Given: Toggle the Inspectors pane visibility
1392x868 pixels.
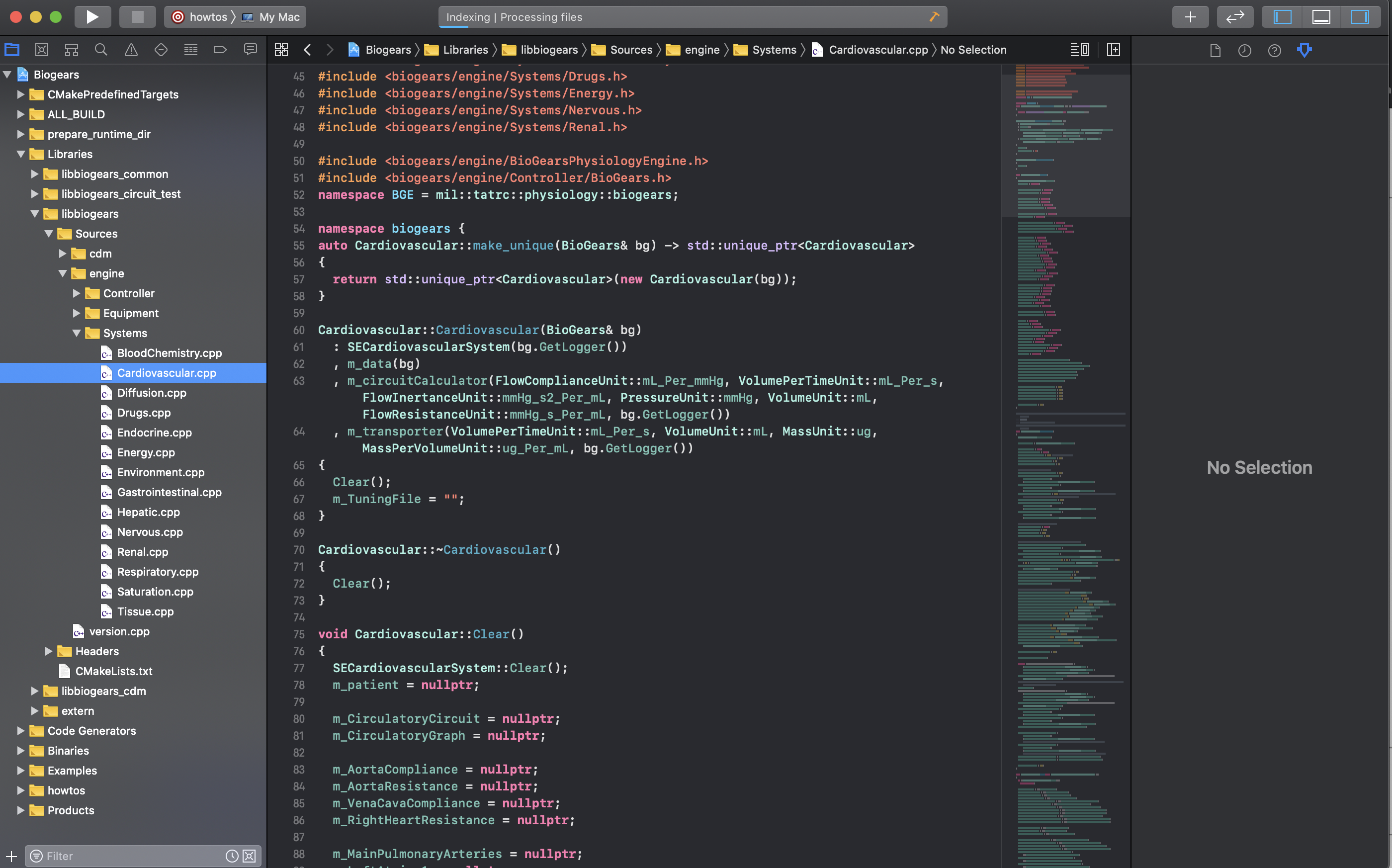Looking at the screenshot, I should click(1360, 16).
